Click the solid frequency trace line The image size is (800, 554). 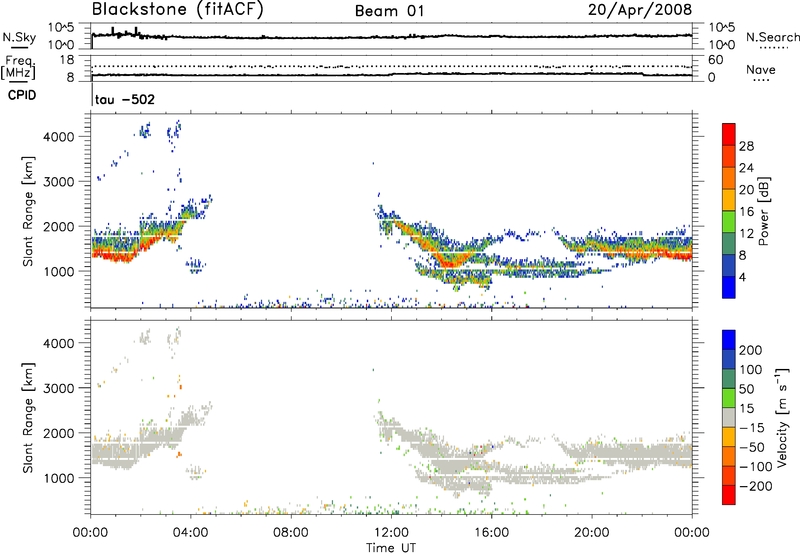[391, 74]
